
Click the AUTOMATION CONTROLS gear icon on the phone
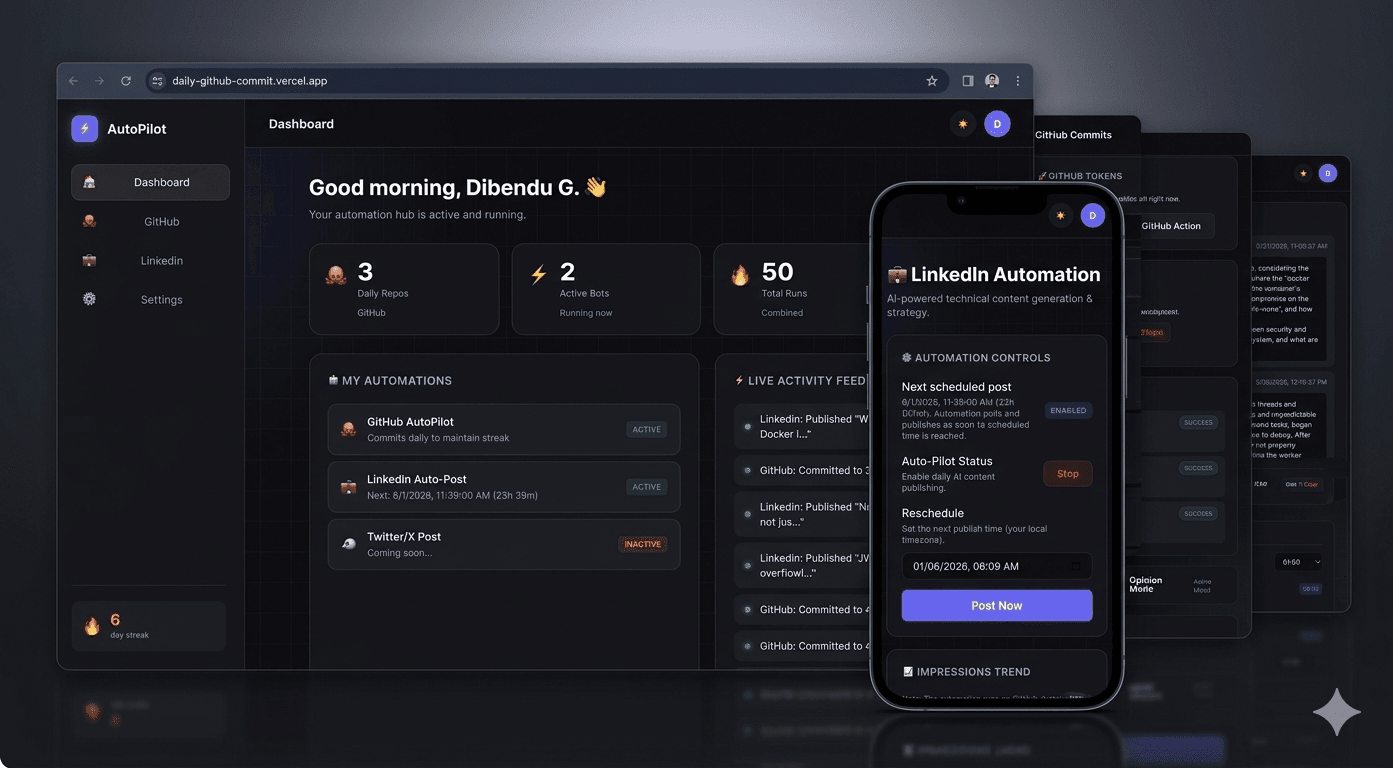tap(907, 357)
